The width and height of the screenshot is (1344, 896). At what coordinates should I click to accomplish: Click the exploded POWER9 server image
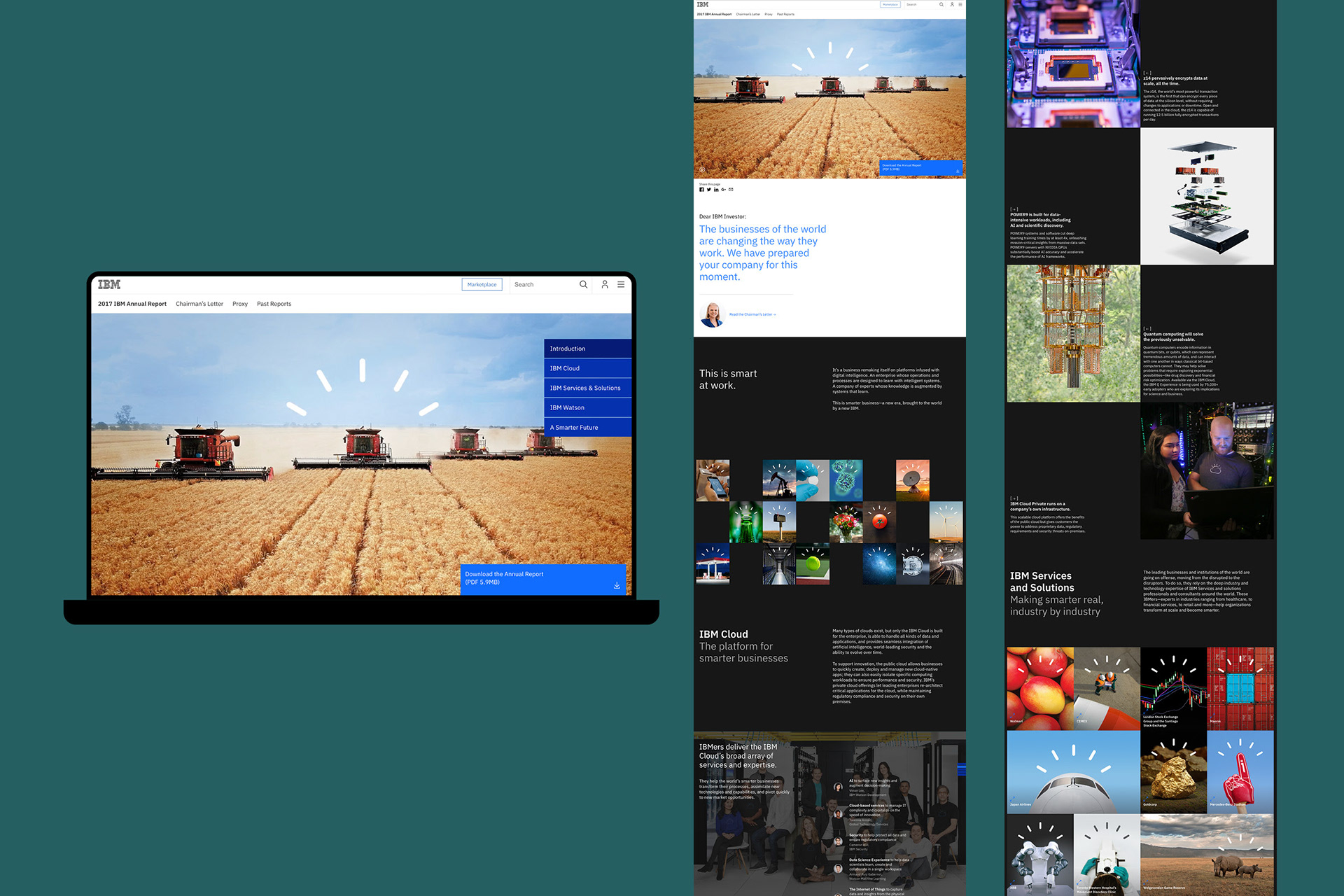click(1207, 196)
